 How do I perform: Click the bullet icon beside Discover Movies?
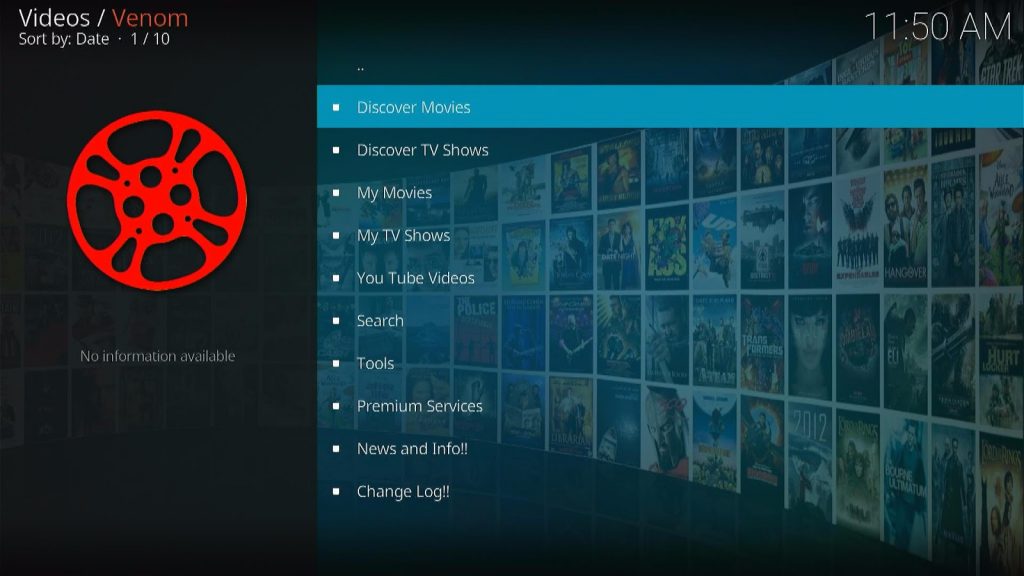336,107
